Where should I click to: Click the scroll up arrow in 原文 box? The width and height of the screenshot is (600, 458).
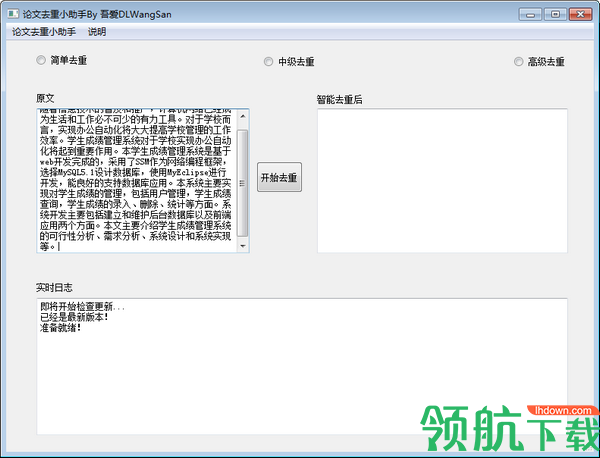(x=243, y=116)
